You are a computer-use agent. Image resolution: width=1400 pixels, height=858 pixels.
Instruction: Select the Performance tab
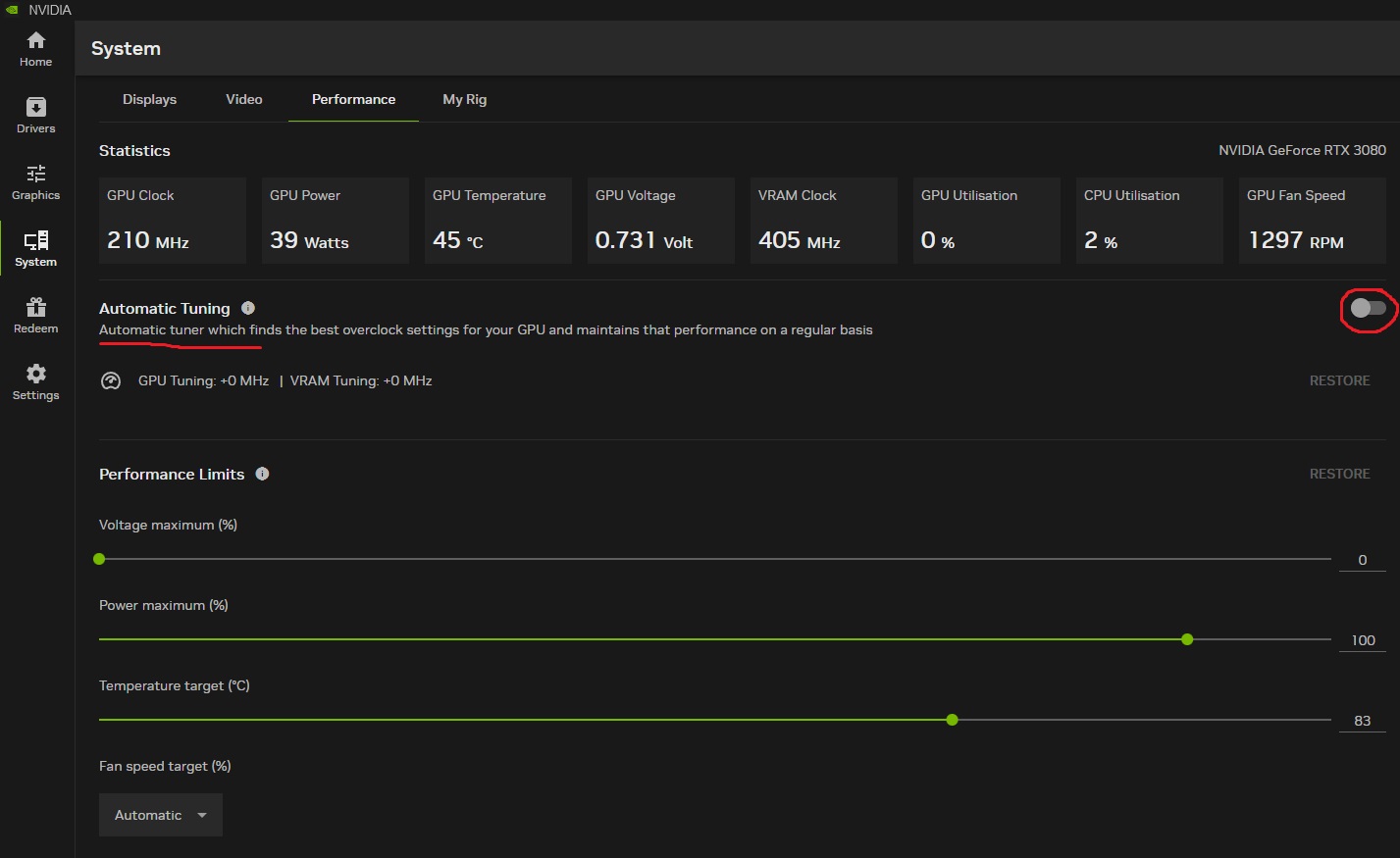[x=353, y=99]
